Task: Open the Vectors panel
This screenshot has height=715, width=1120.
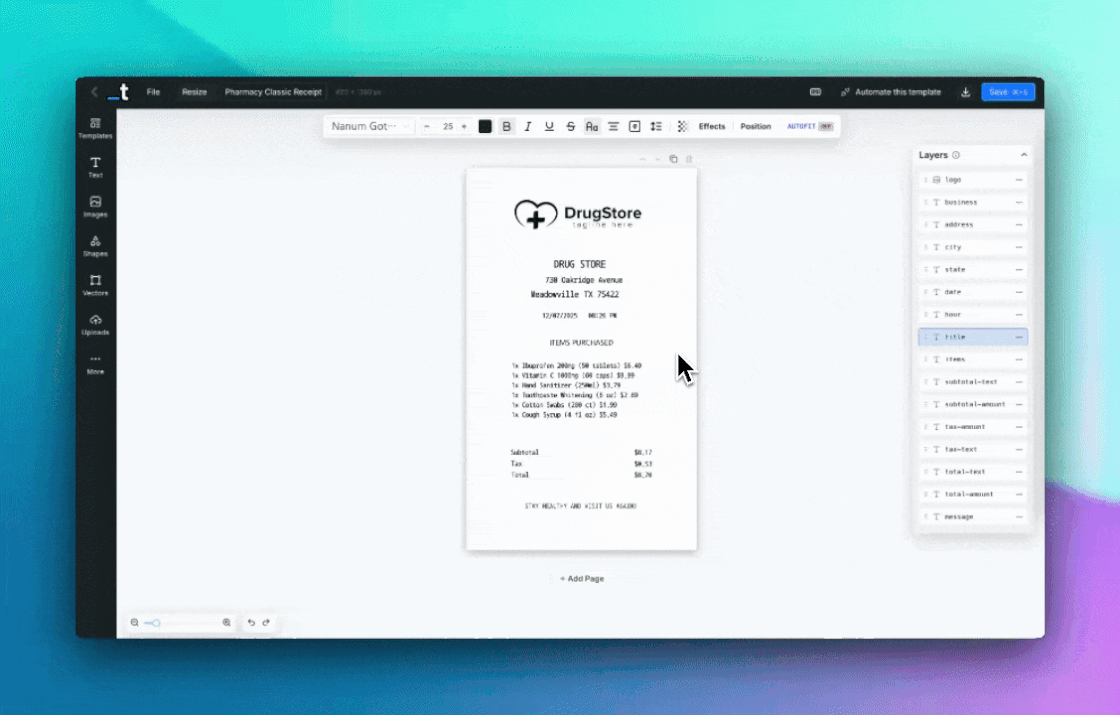Action: point(95,285)
